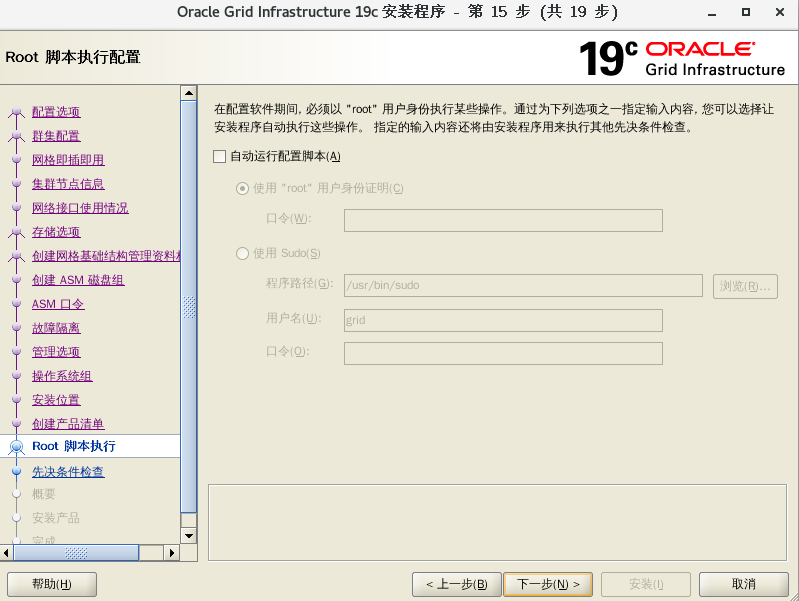Click the 用户名 field containing grid
This screenshot has width=799, height=601.
coord(503,320)
